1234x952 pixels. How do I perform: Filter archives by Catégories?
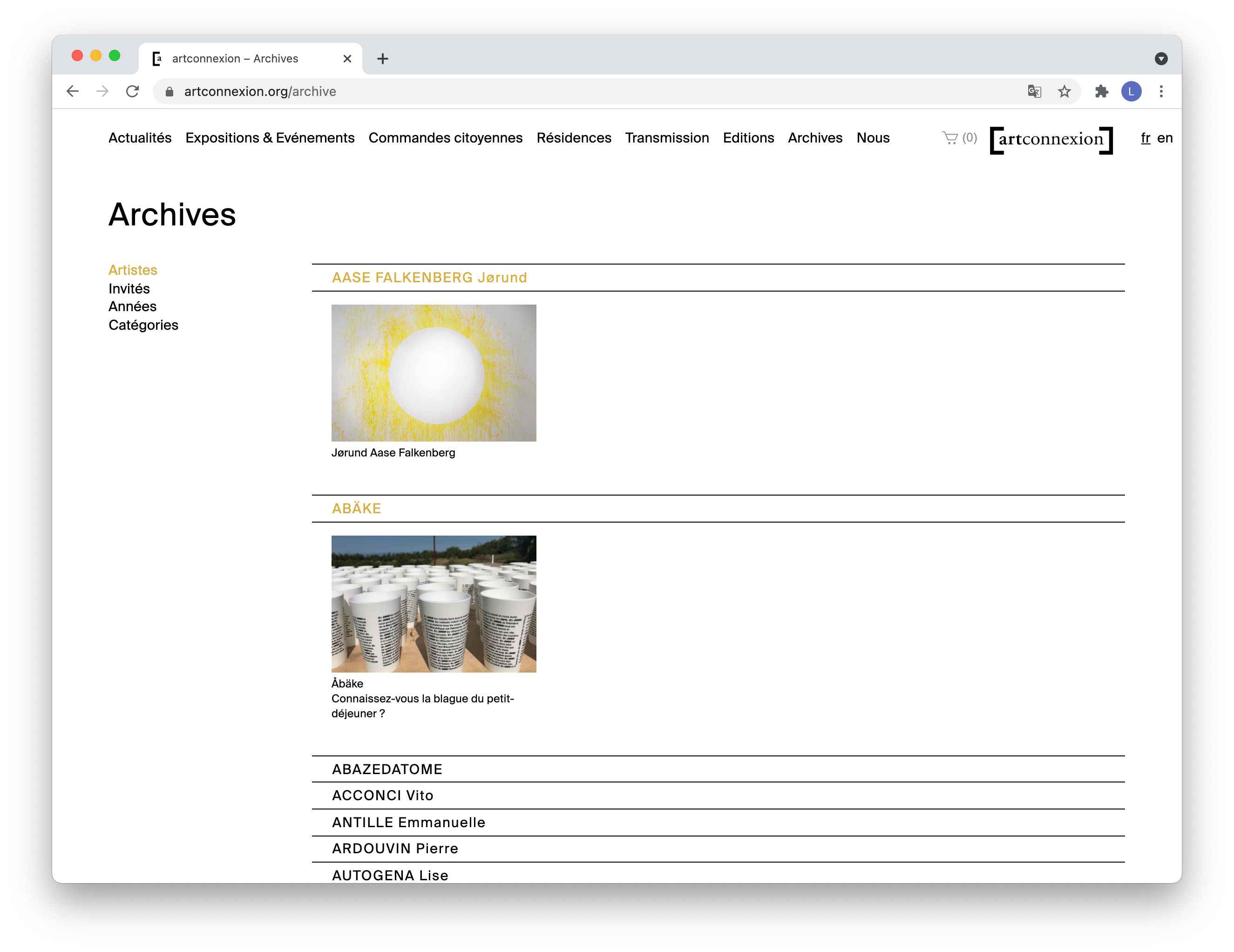pyautogui.click(x=143, y=325)
